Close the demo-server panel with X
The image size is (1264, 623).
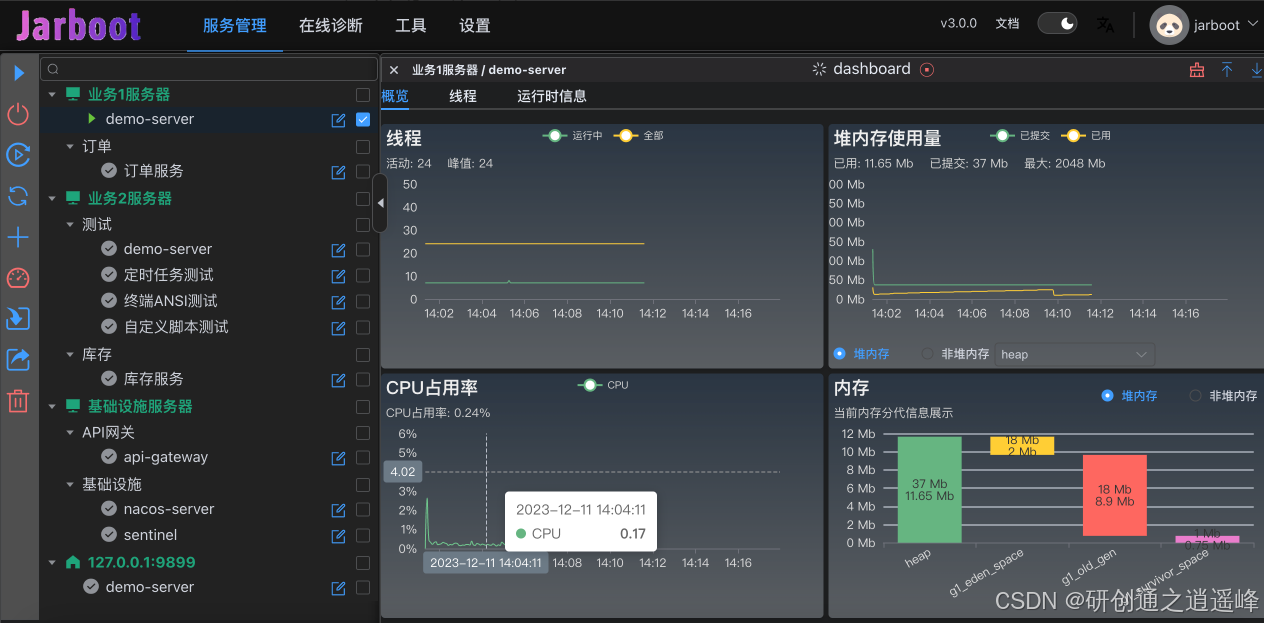pos(394,70)
